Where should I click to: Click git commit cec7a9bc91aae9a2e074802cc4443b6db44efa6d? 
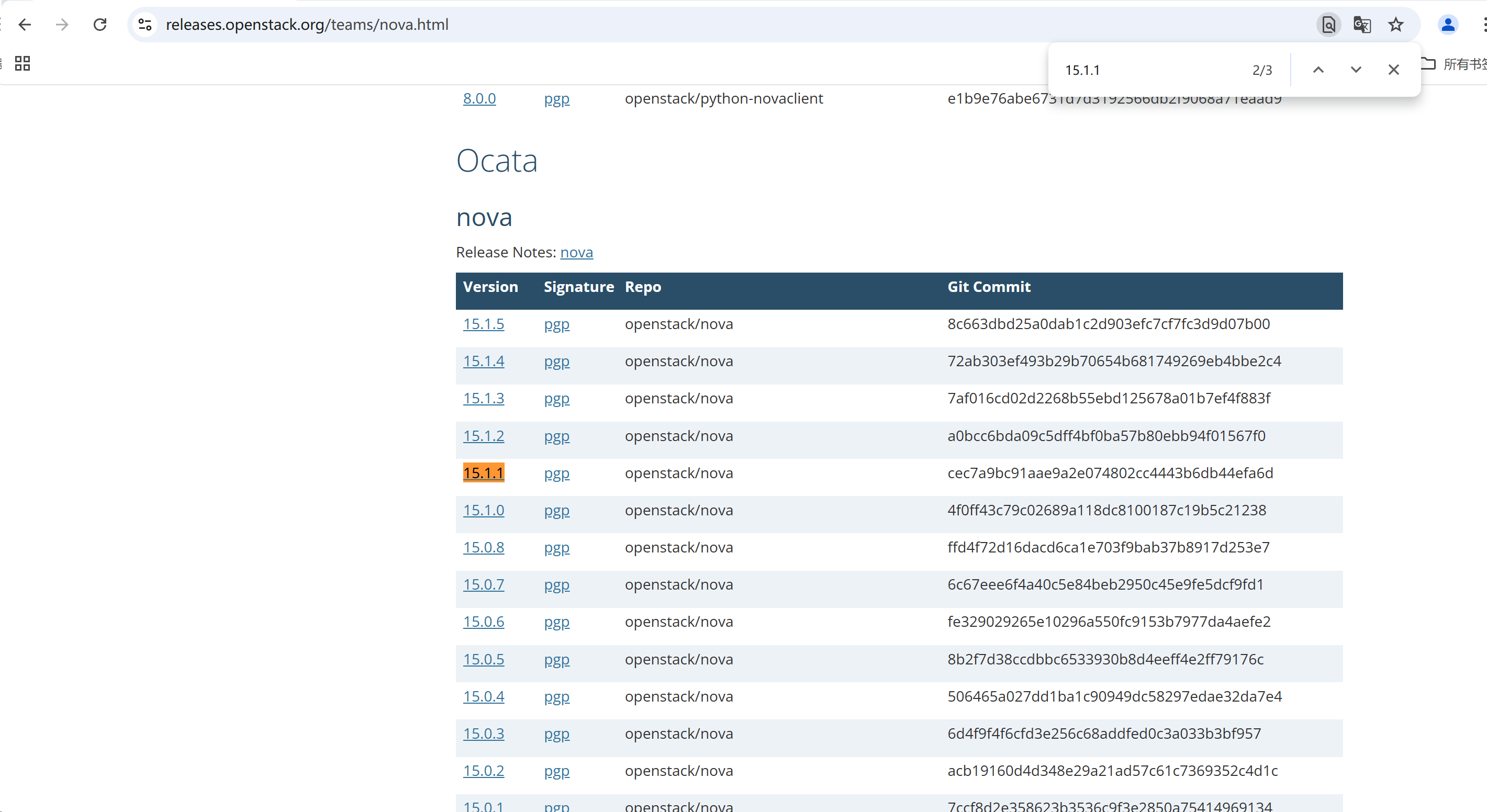1110,472
